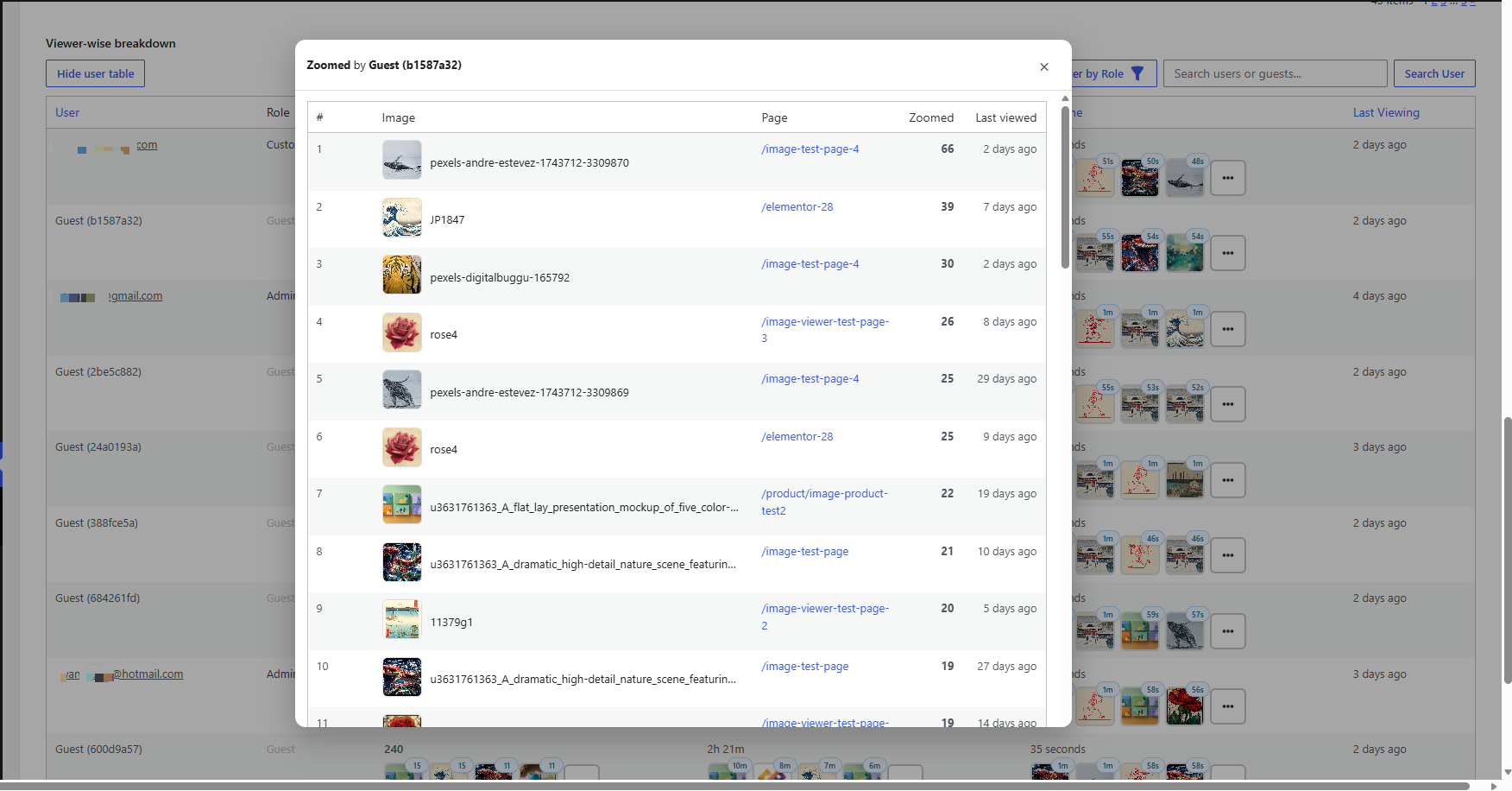Open the tiger thumbnail for pexels-digitalbuggu-165792
This screenshot has height=791, width=1512.
tap(402, 275)
